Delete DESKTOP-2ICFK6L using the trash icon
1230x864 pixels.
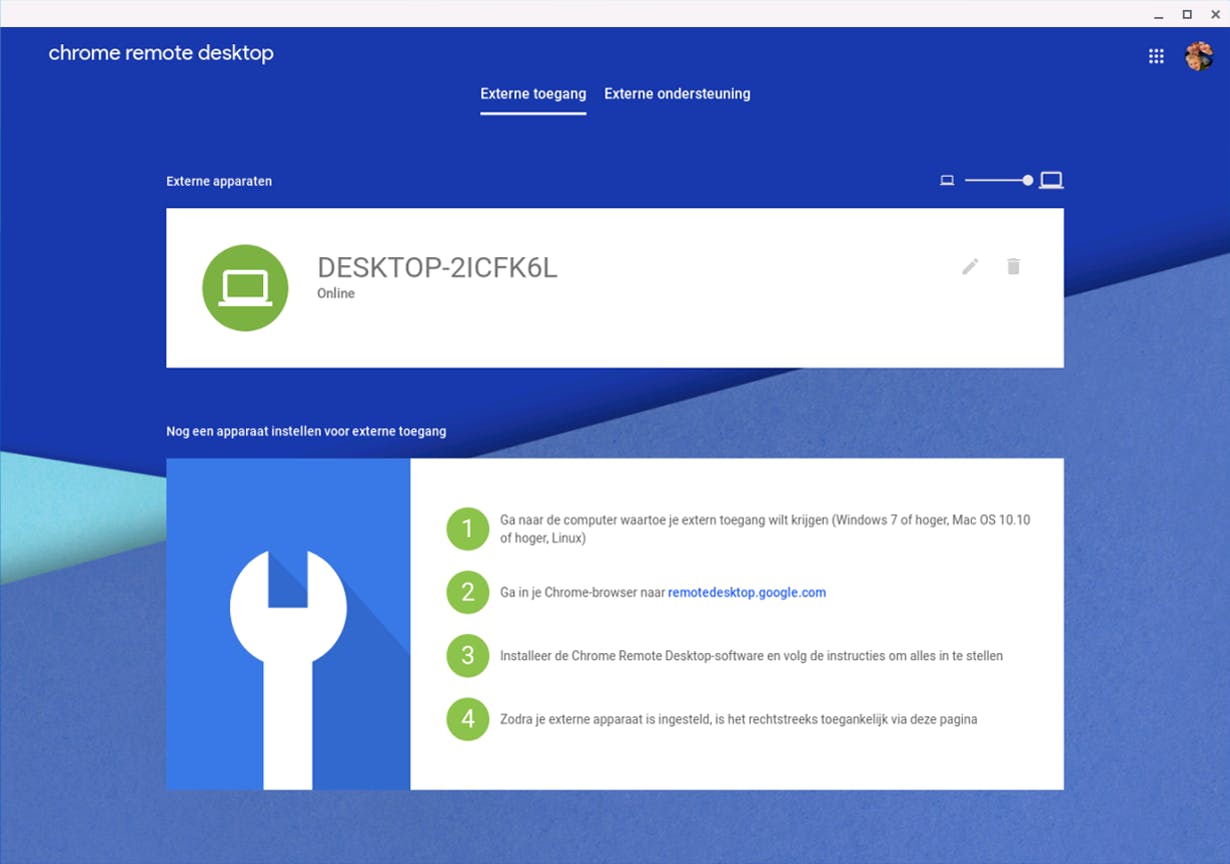tap(1013, 266)
